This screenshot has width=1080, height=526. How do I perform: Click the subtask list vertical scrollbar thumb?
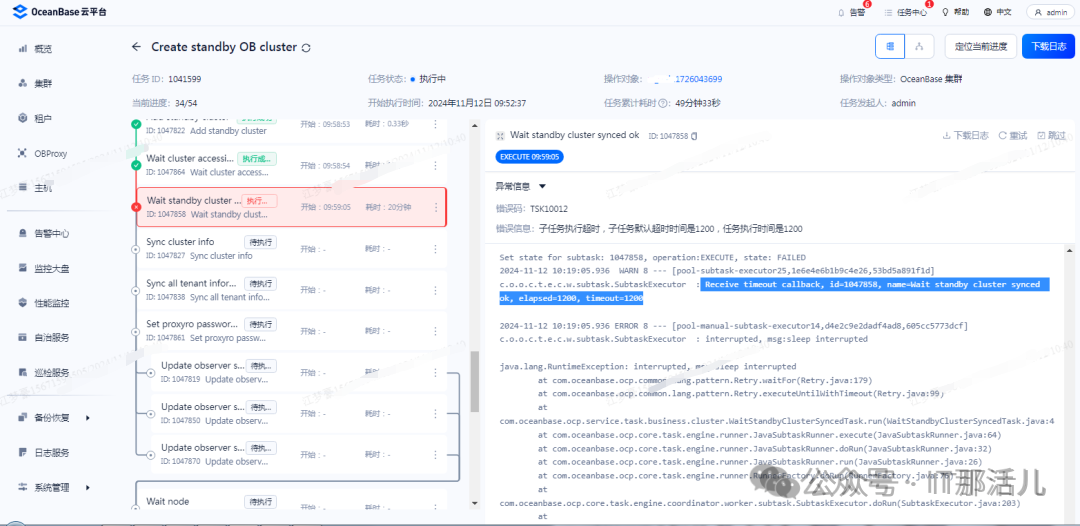pyautogui.click(x=474, y=381)
